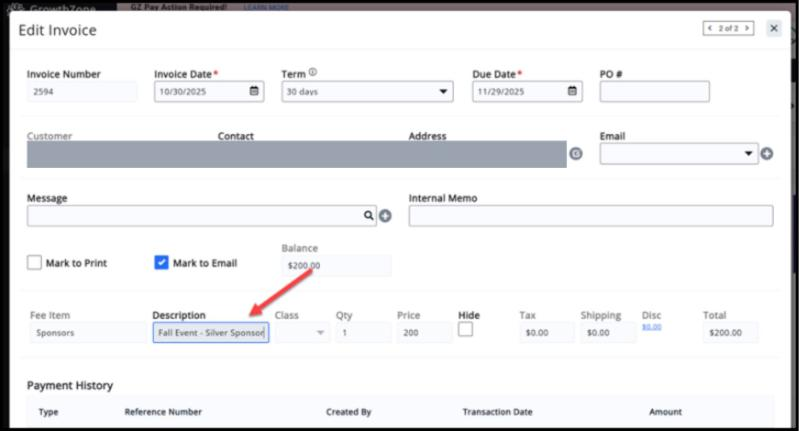Screen dimensions: 799x431
Task: Click the Amount column header
Action: [665, 412]
